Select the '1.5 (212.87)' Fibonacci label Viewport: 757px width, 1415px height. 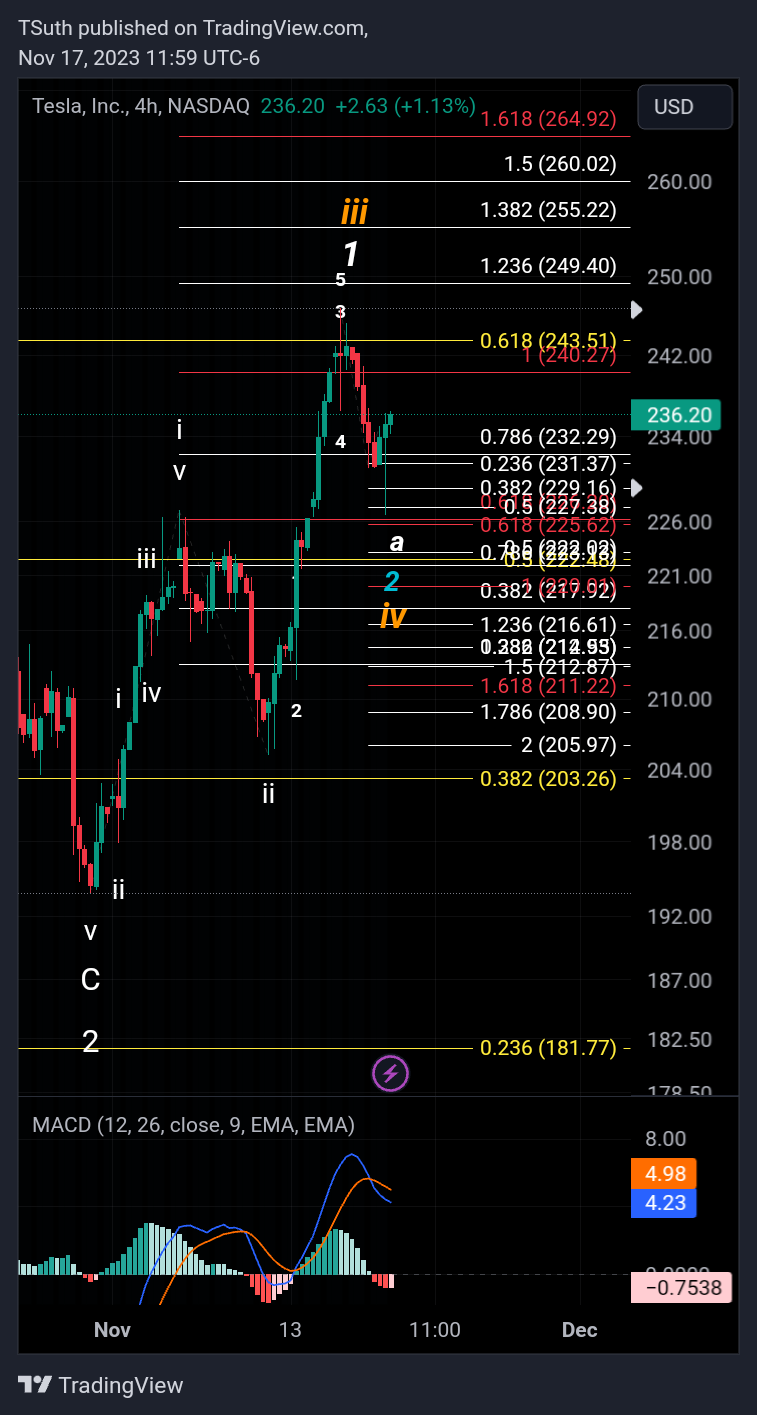click(560, 666)
